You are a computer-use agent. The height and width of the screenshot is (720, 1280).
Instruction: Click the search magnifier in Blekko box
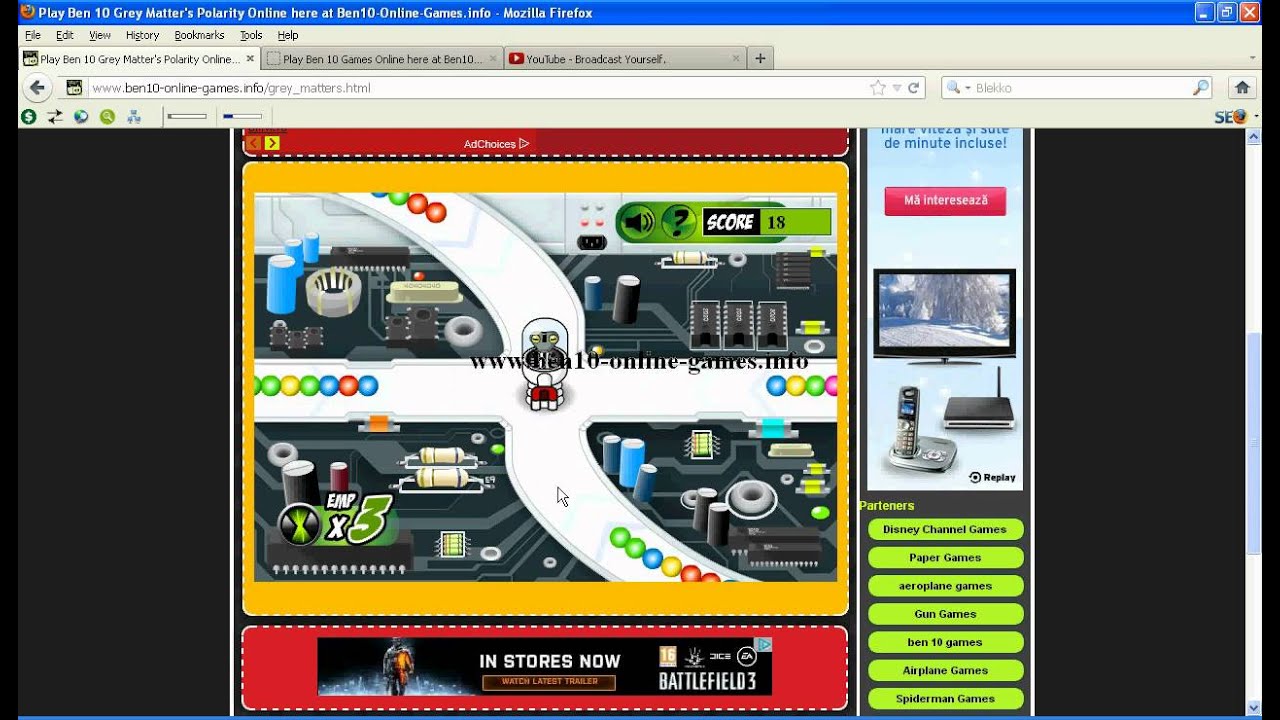pyautogui.click(x=1200, y=88)
